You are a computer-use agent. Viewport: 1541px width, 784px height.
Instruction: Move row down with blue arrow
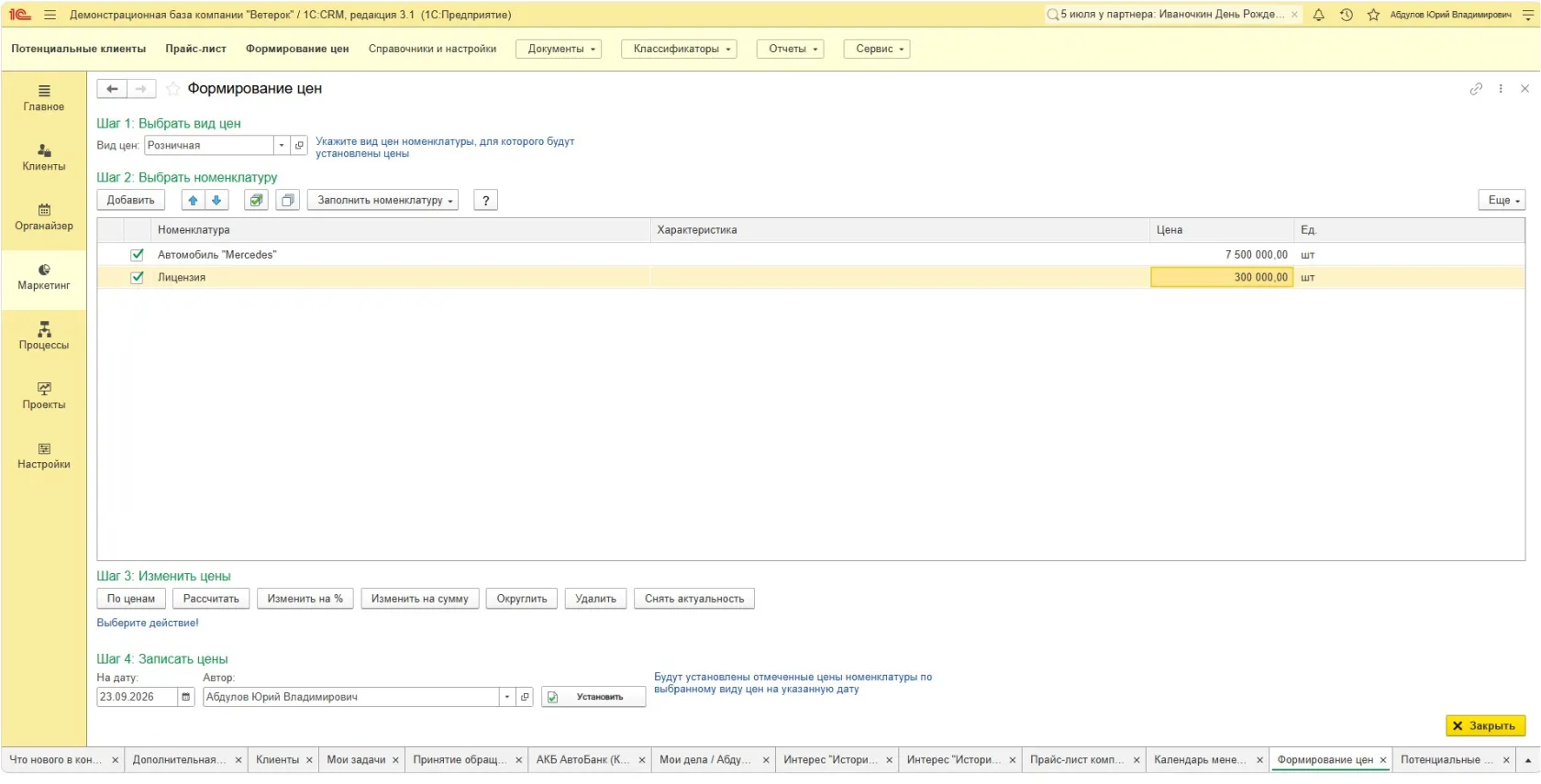point(216,200)
